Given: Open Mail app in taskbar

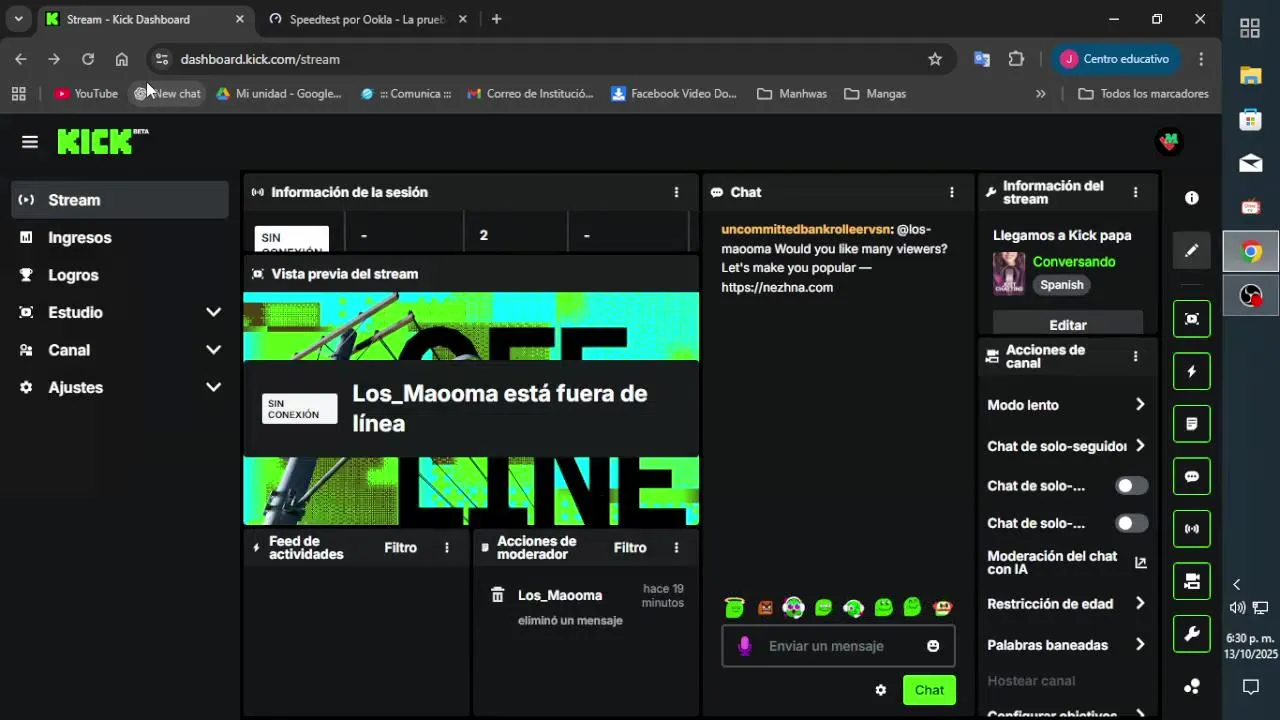Looking at the screenshot, I should point(1250,163).
